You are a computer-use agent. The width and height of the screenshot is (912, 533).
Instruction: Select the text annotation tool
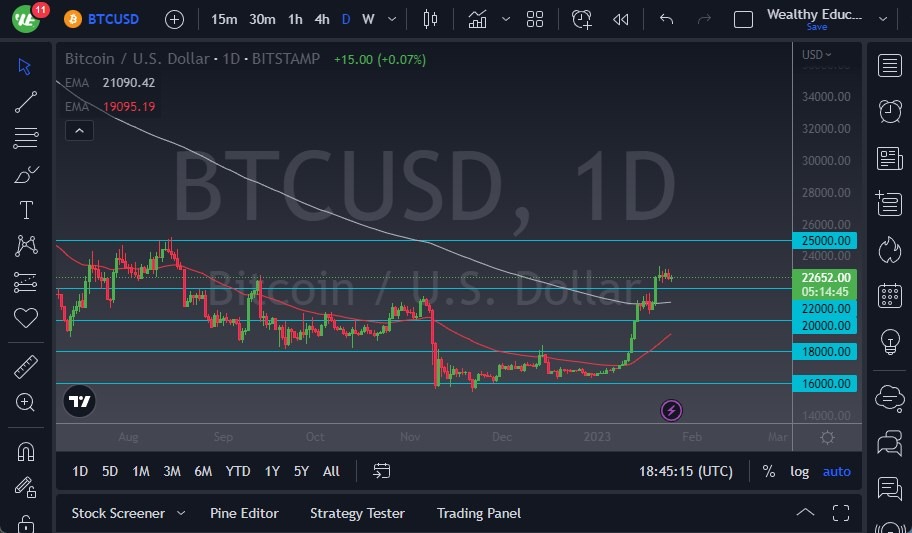click(x=26, y=210)
